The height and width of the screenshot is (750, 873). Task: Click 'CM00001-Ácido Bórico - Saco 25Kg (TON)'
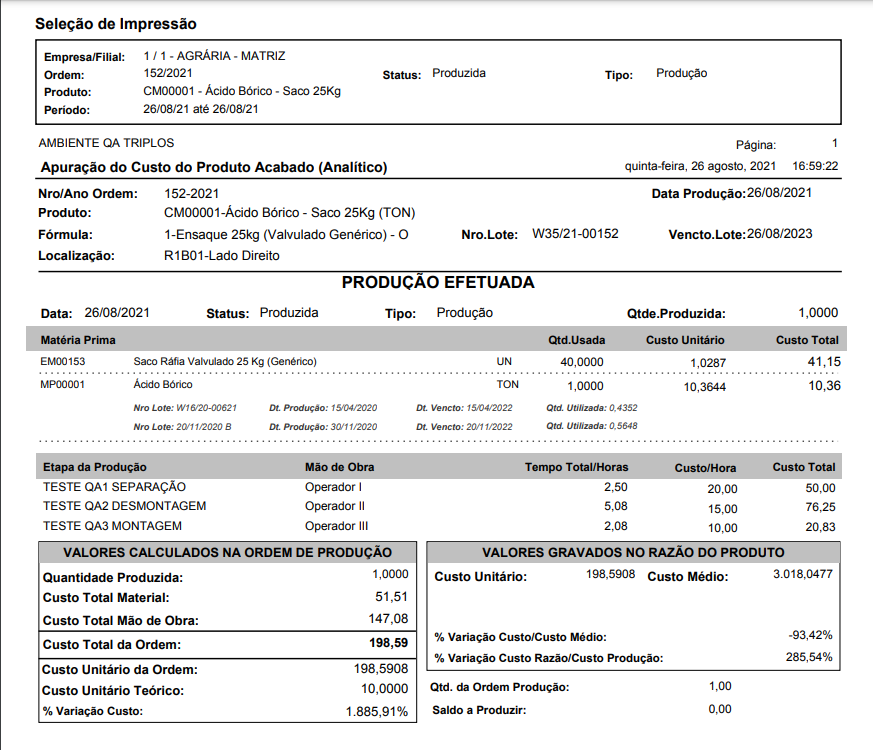pyautogui.click(x=290, y=213)
